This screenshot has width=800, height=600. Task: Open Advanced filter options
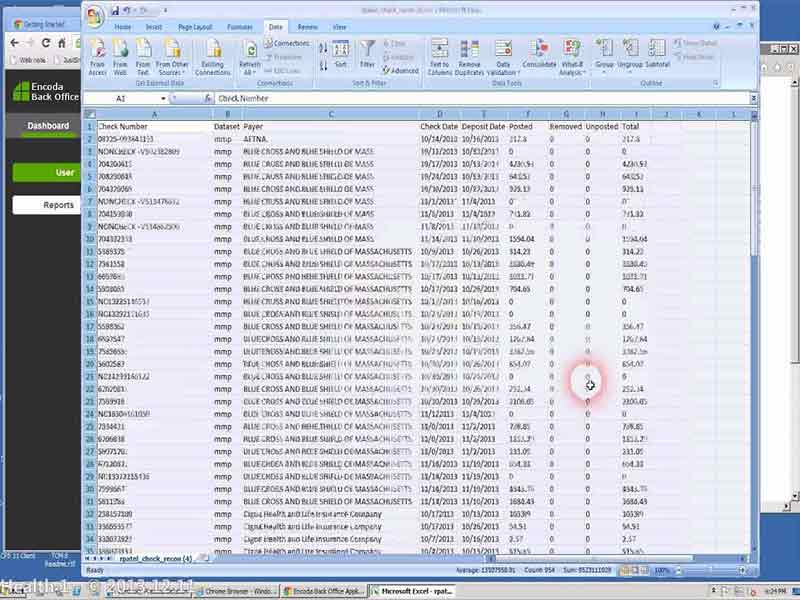401,70
